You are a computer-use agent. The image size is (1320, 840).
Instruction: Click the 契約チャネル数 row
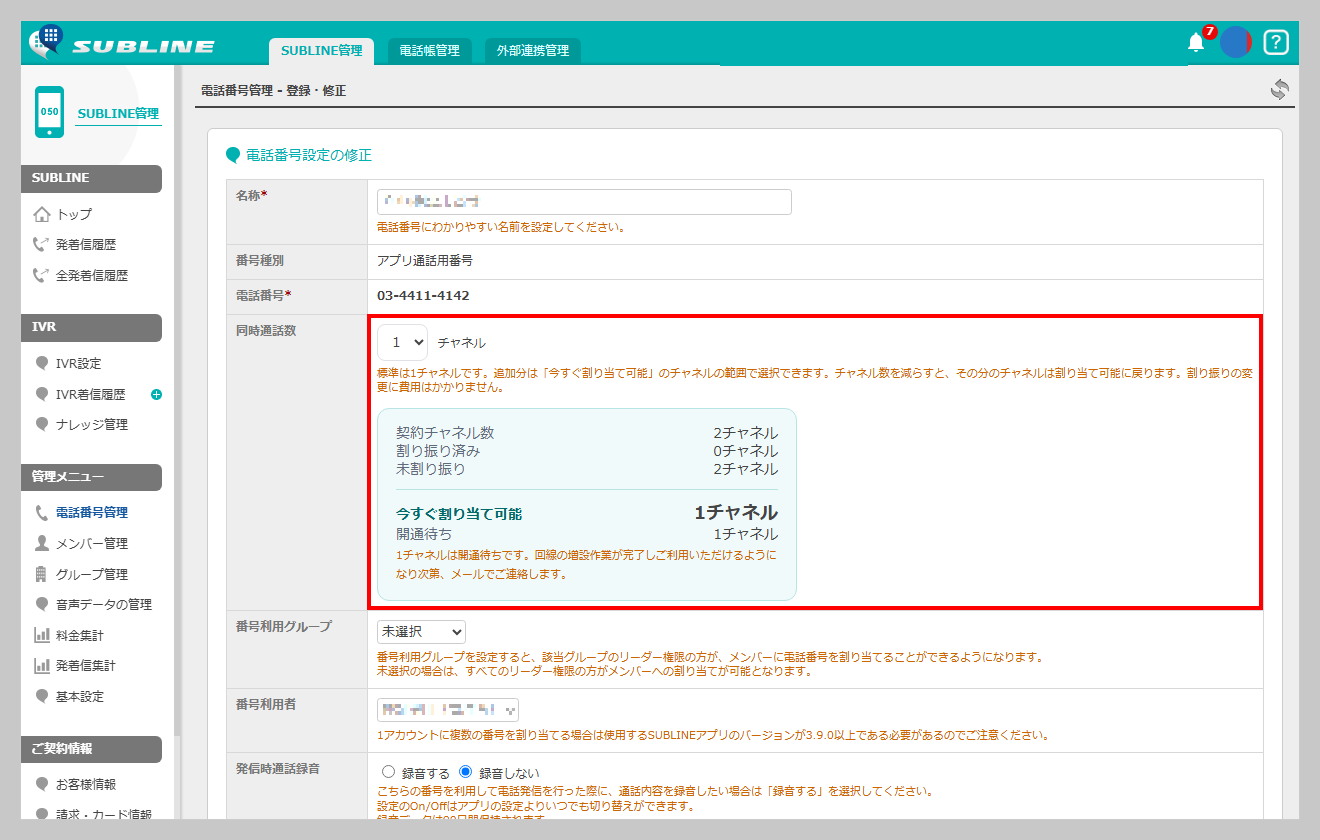[587, 433]
